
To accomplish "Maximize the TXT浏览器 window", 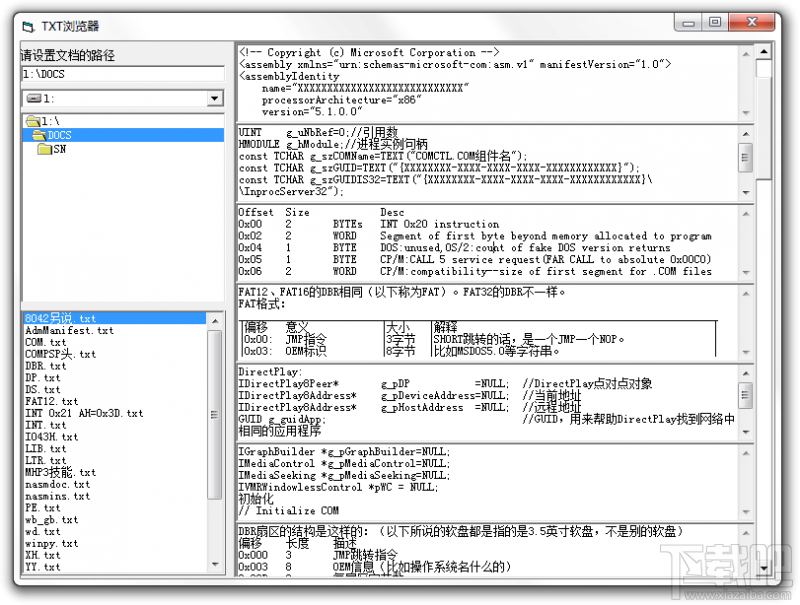I will (715, 22).
